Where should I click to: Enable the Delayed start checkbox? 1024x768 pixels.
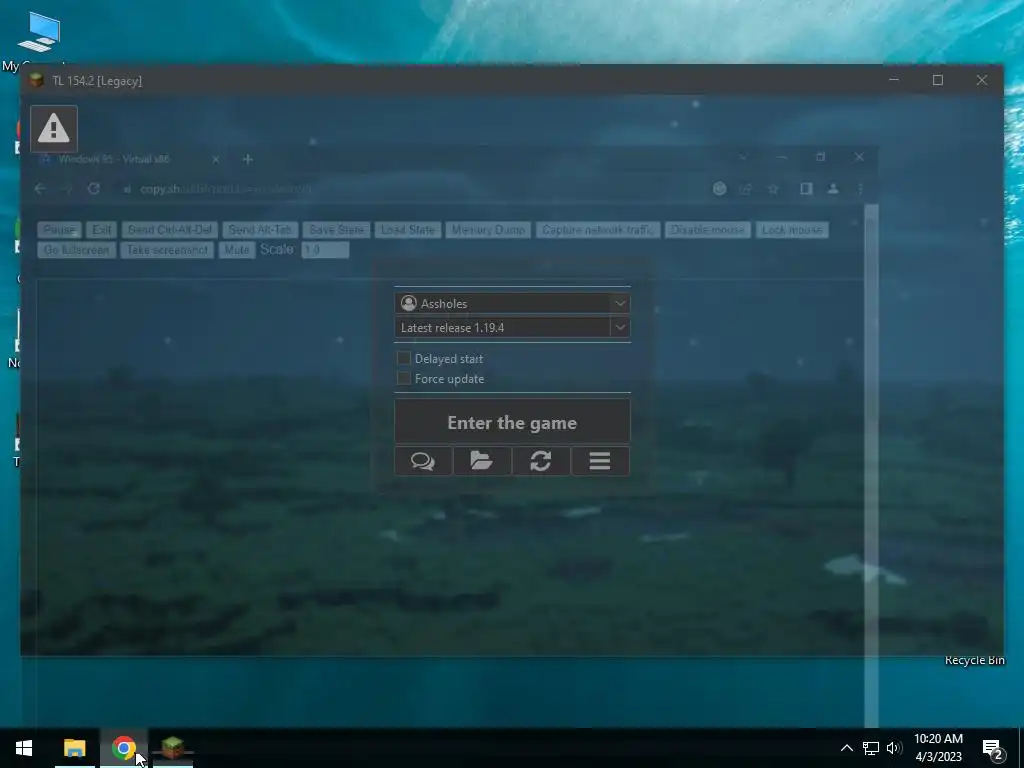tap(404, 358)
